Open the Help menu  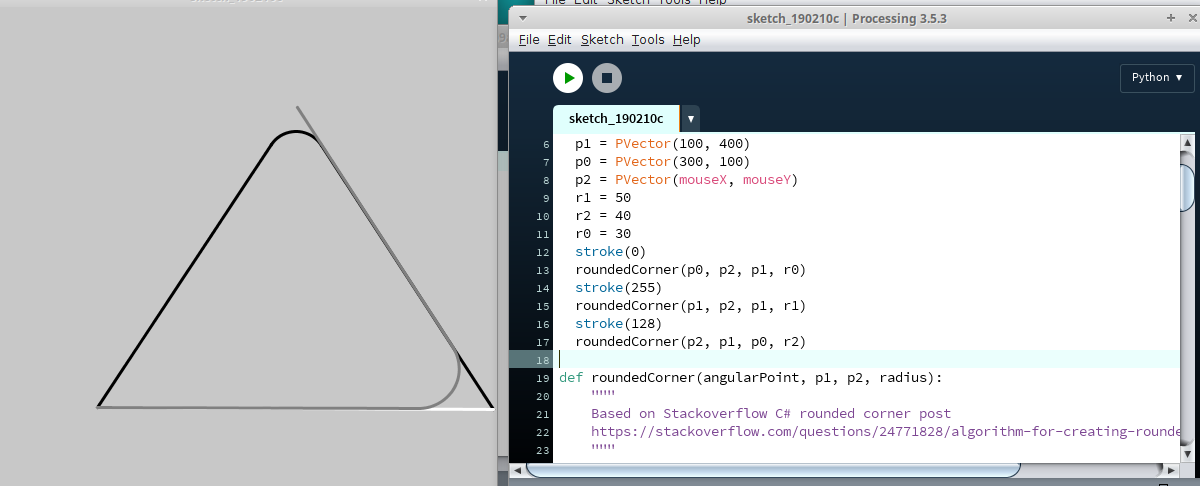pos(686,40)
